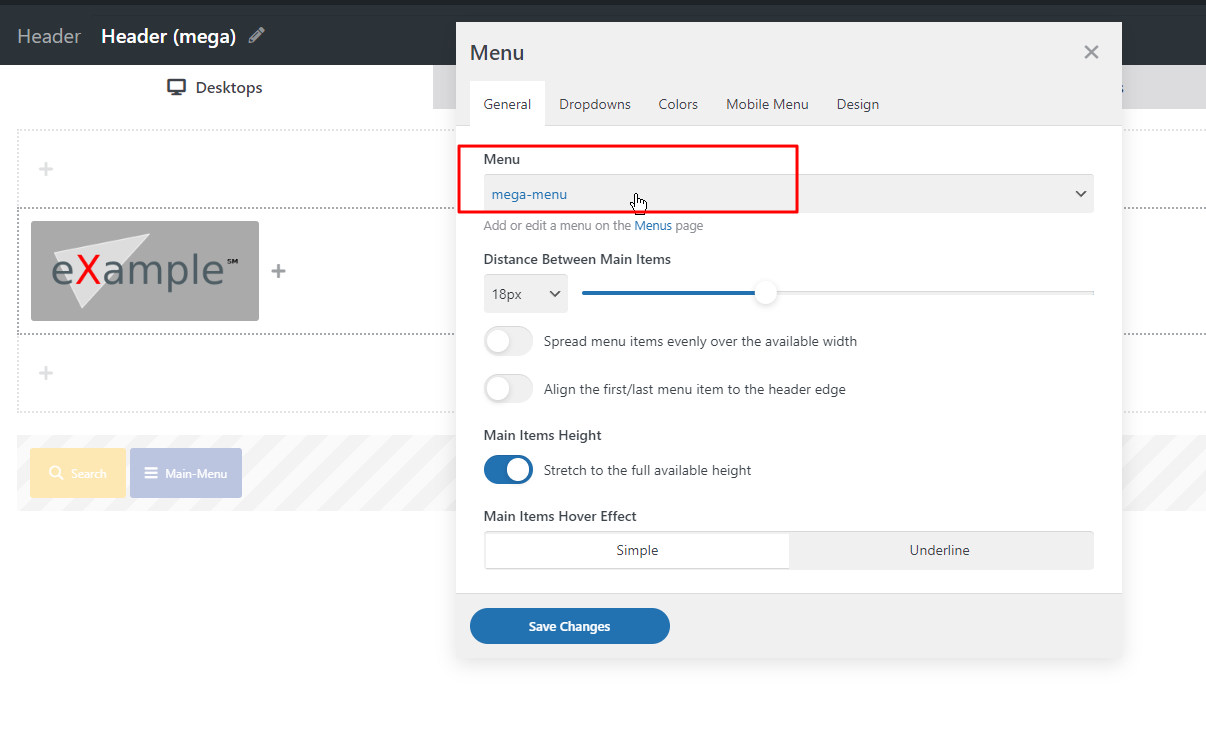The height and width of the screenshot is (738, 1206).
Task: Click the Distance Between Main Items slider track
Action: [x=838, y=293]
